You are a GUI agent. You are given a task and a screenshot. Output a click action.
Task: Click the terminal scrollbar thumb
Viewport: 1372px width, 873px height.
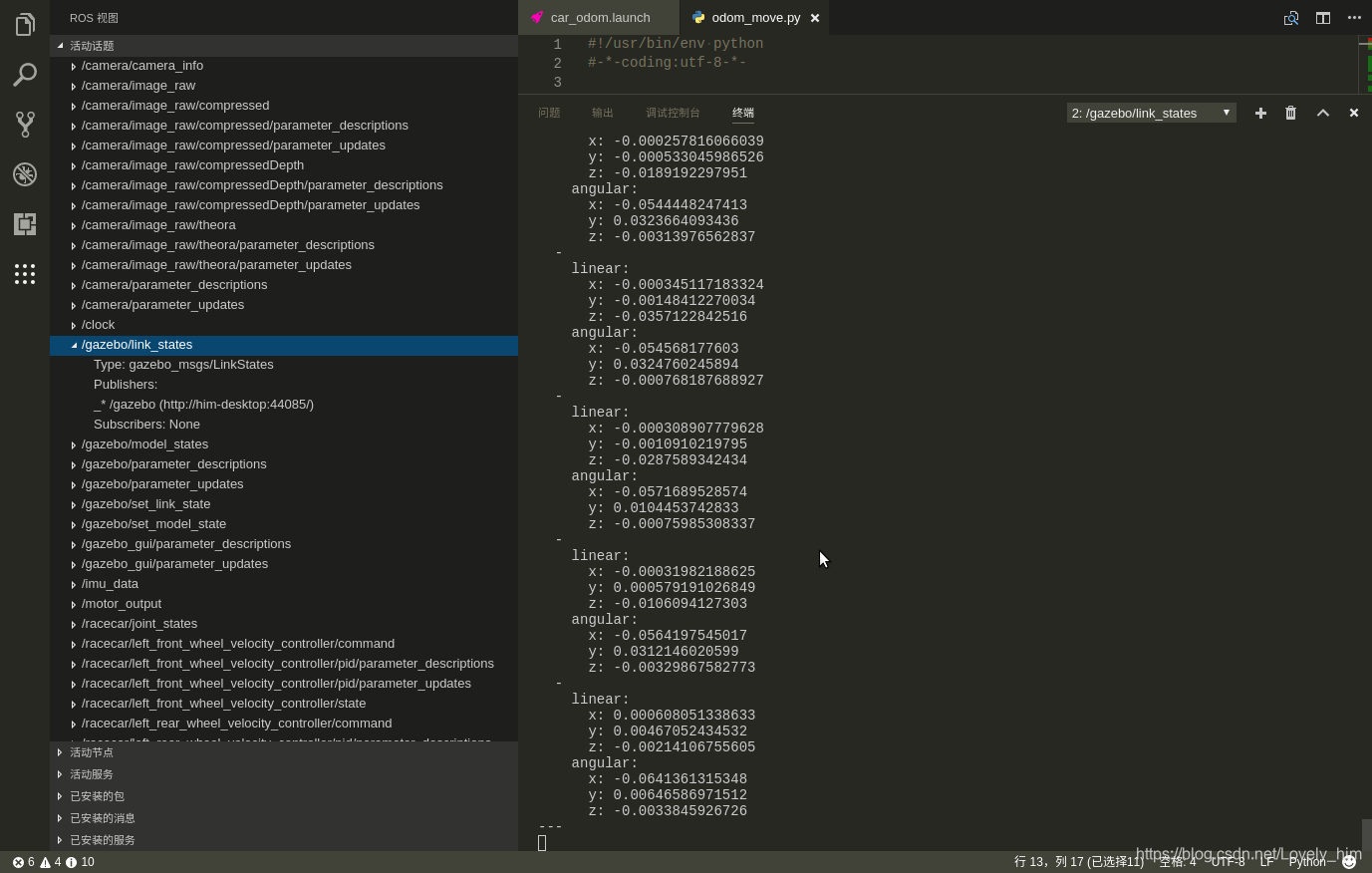click(1367, 835)
